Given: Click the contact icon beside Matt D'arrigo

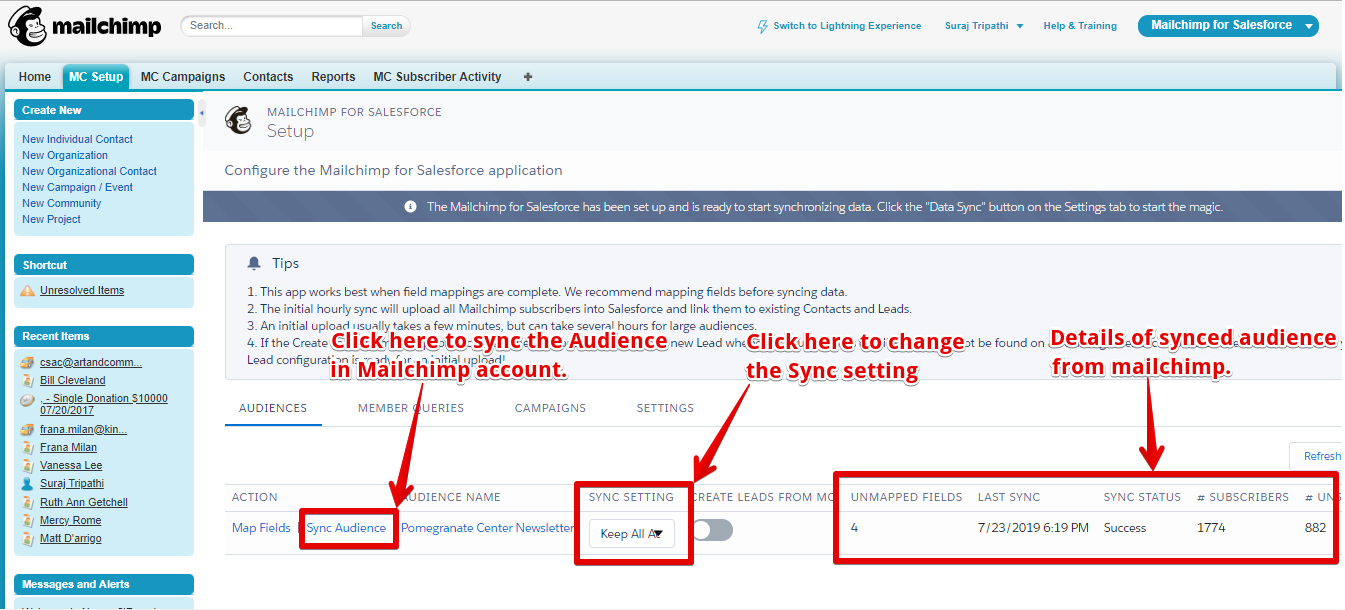Looking at the screenshot, I should (28, 539).
